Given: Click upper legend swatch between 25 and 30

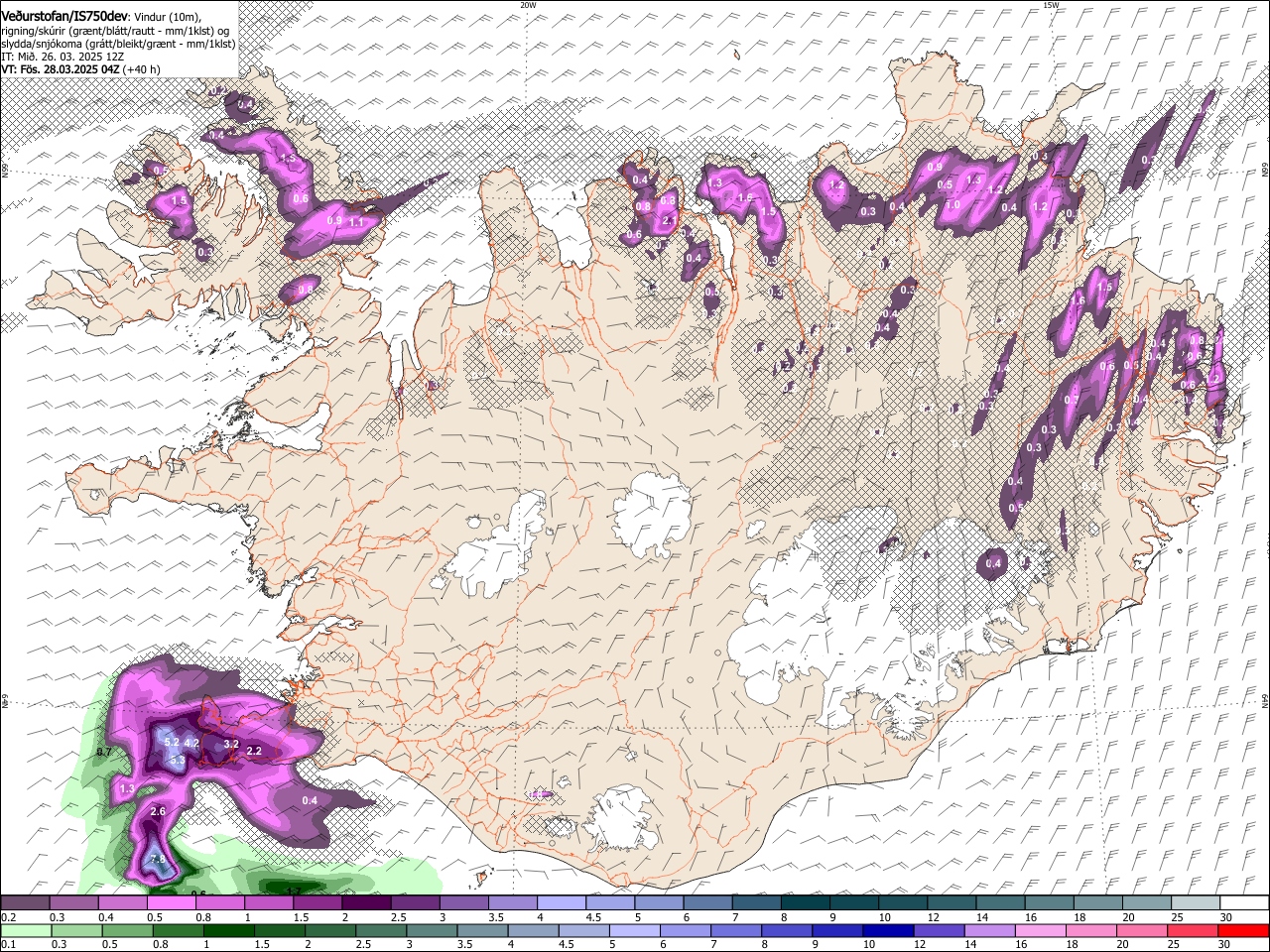Looking at the screenshot, I should coord(1197,903).
